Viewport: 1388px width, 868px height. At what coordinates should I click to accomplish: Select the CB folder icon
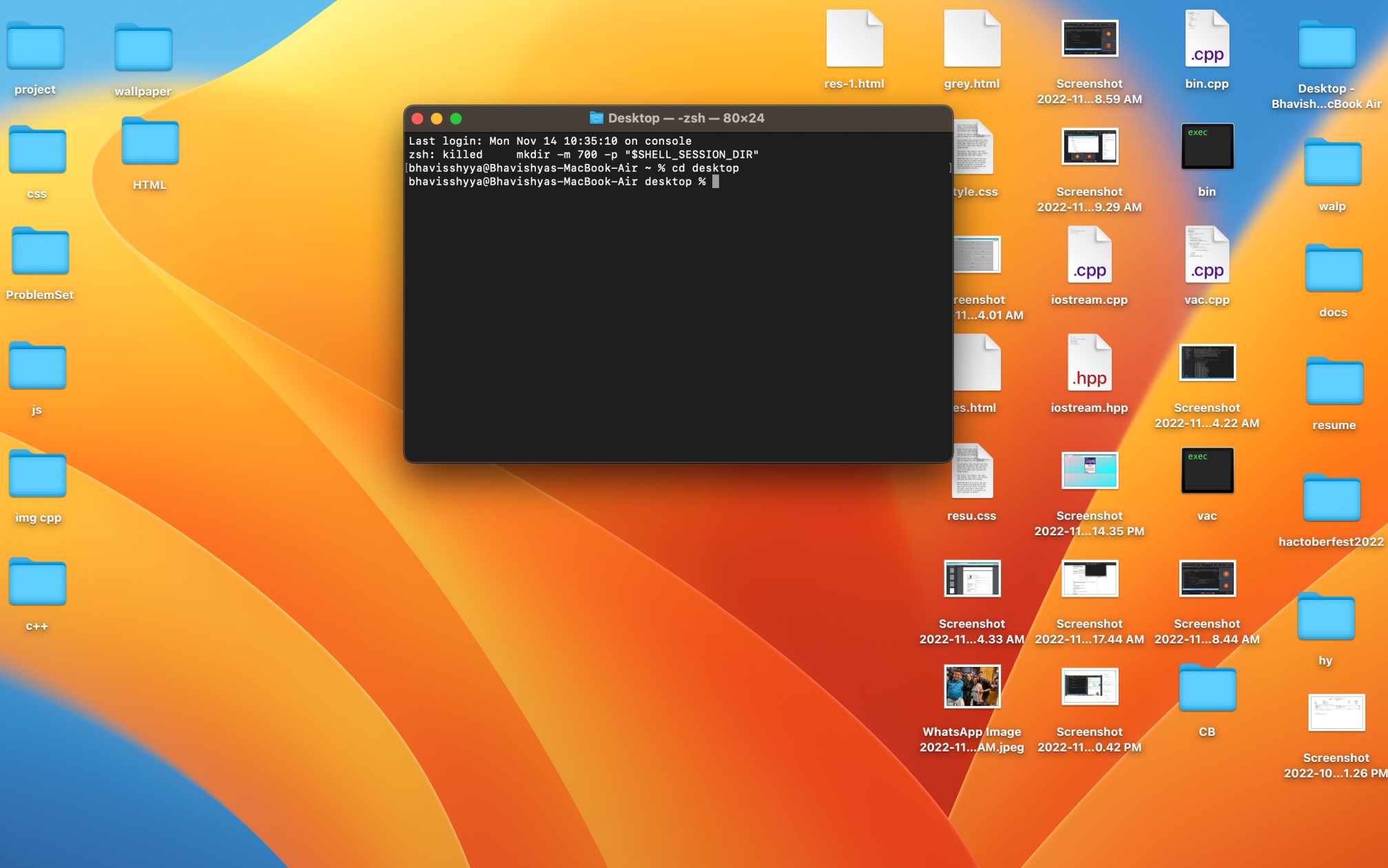click(x=1206, y=689)
